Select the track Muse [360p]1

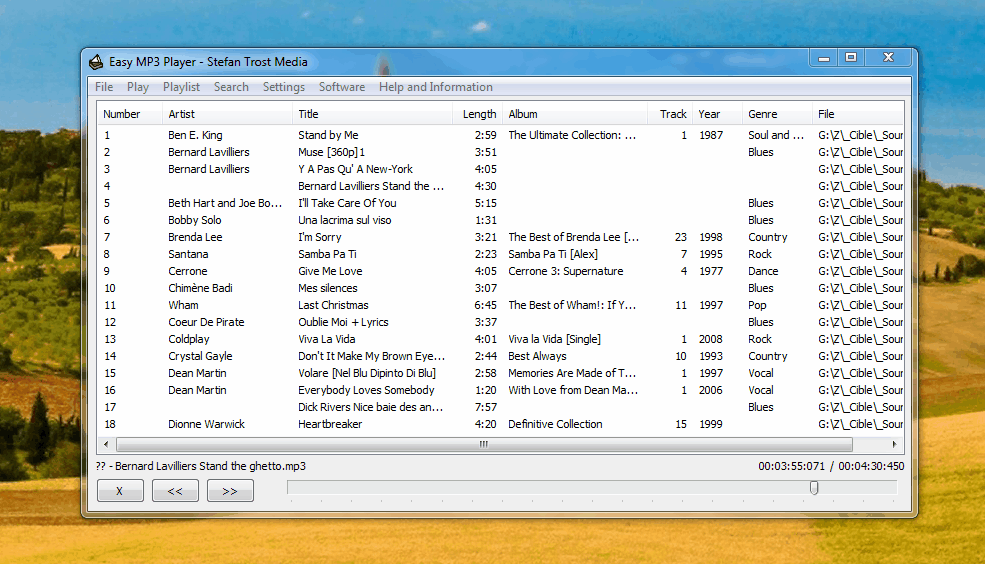pos(331,152)
